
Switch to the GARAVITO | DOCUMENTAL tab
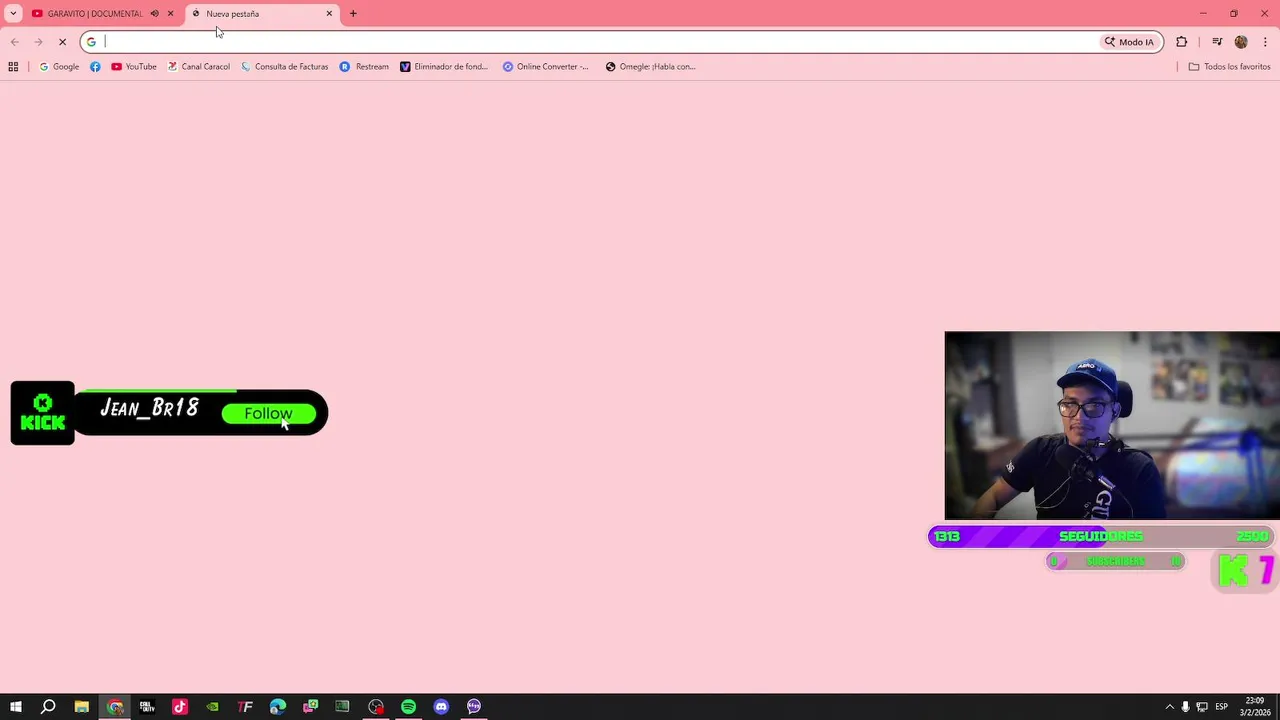[x=95, y=14]
